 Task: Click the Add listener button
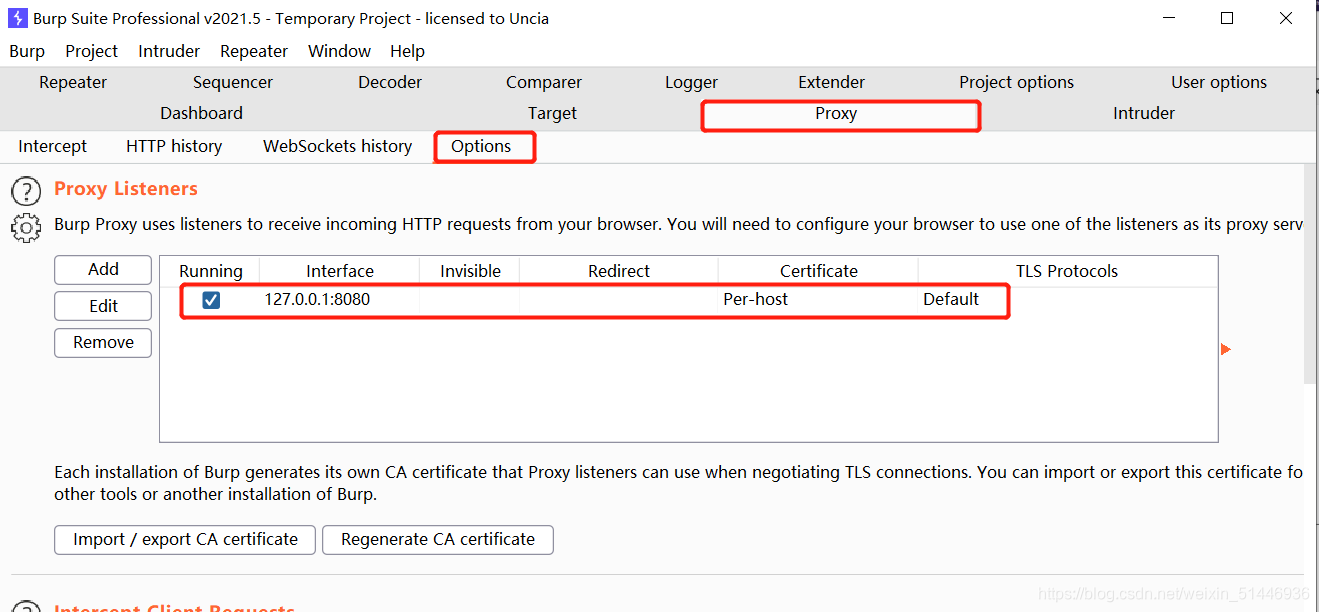tap(103, 270)
